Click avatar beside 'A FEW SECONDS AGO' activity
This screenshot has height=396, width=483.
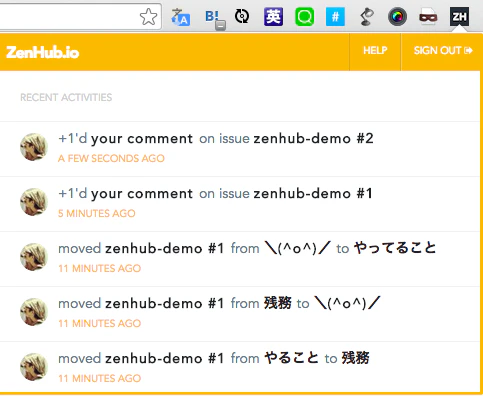tap(34, 147)
